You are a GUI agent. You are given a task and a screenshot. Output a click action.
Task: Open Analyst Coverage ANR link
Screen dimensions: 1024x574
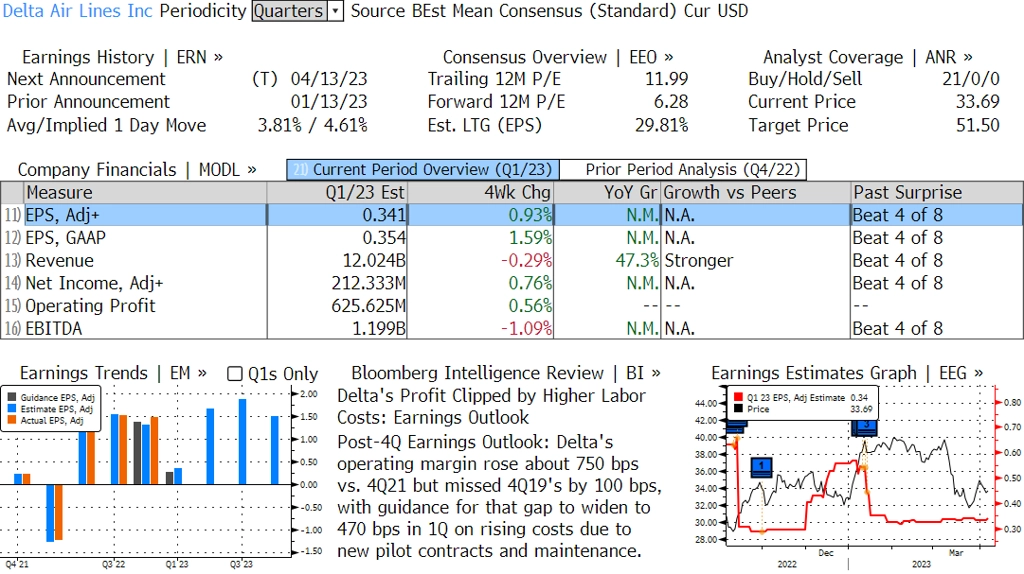pyautogui.click(x=867, y=57)
